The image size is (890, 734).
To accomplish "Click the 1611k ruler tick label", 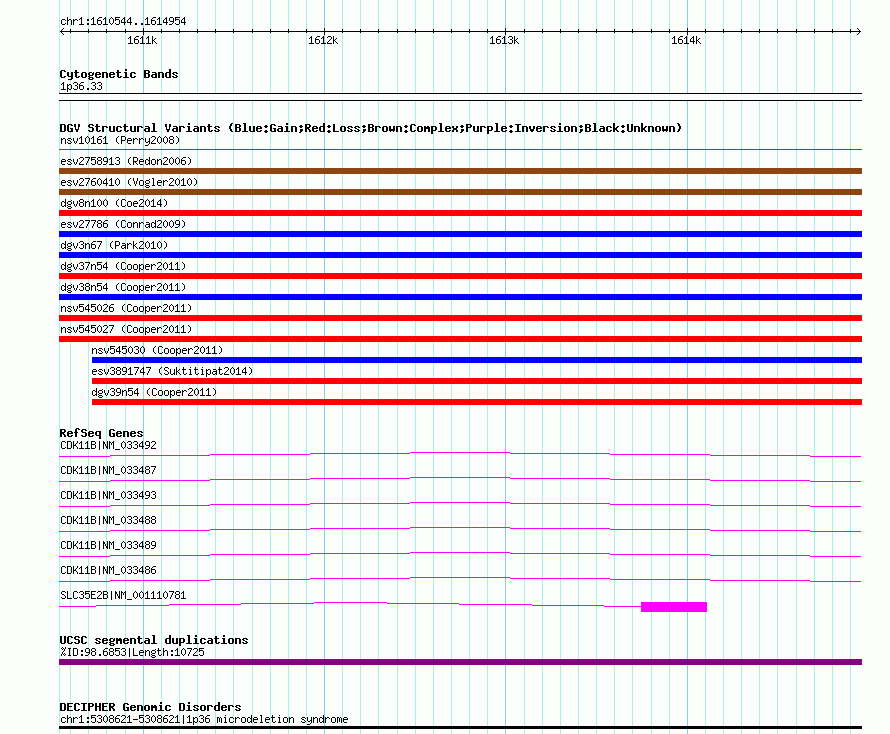I will 142,40.
